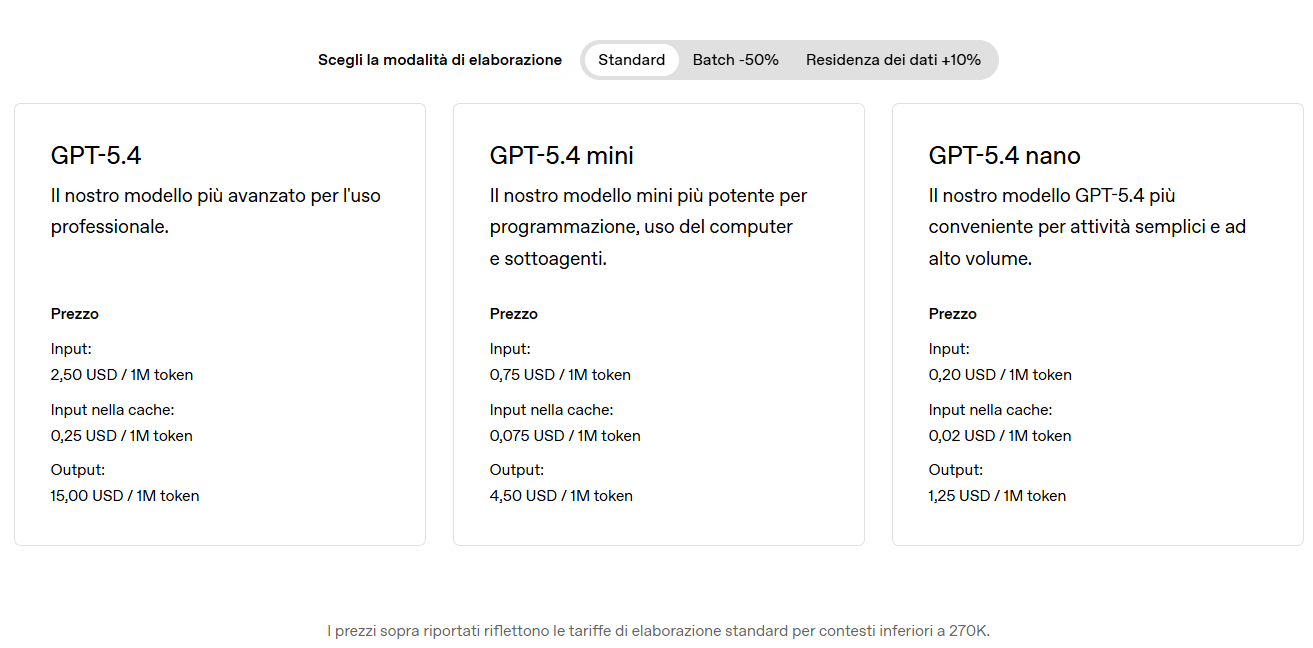The height and width of the screenshot is (648, 1313).
Task: Switch to Batch -50% pricing mode
Action: pyautogui.click(x=735, y=60)
